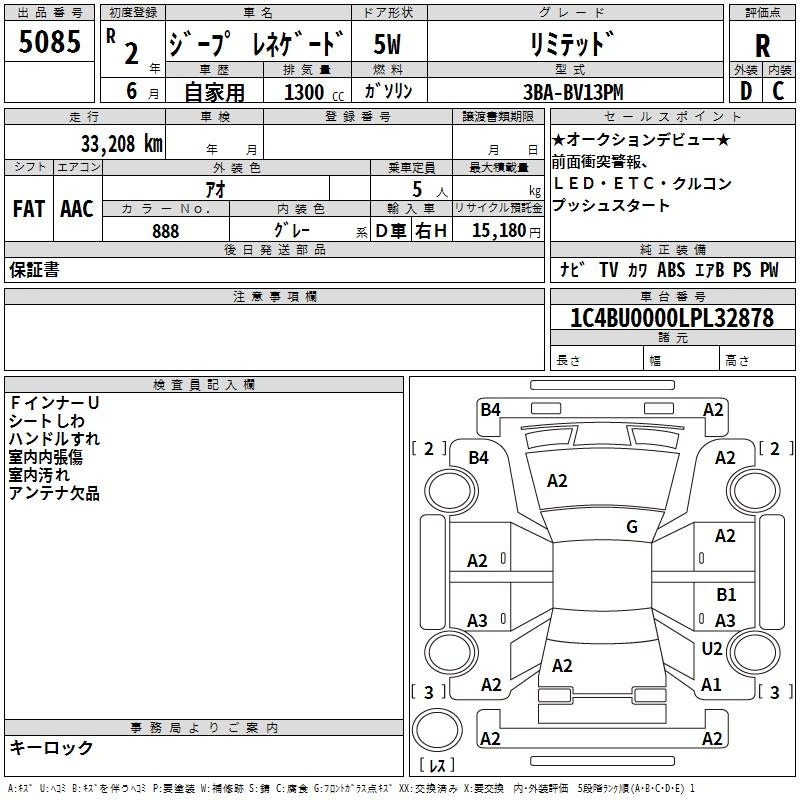The image size is (800, 800).
Task: Click the inspector note 室内汚れ
Action: (x=39, y=475)
